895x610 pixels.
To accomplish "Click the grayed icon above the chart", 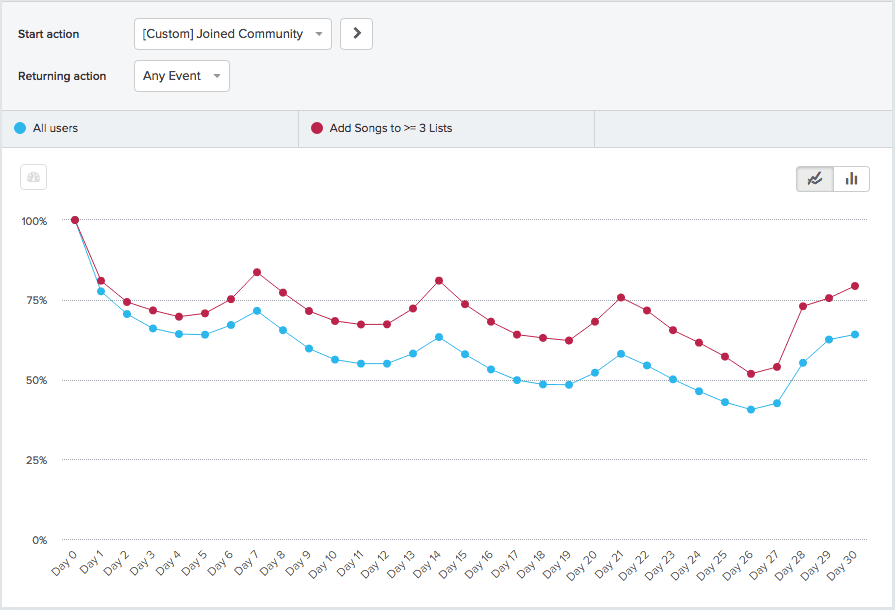I will pyautogui.click(x=34, y=178).
